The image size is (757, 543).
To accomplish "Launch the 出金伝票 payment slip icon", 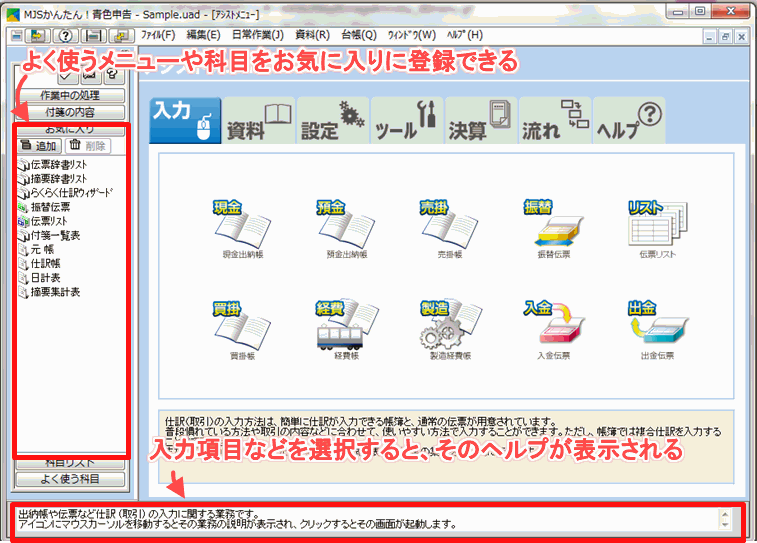I will (x=658, y=330).
